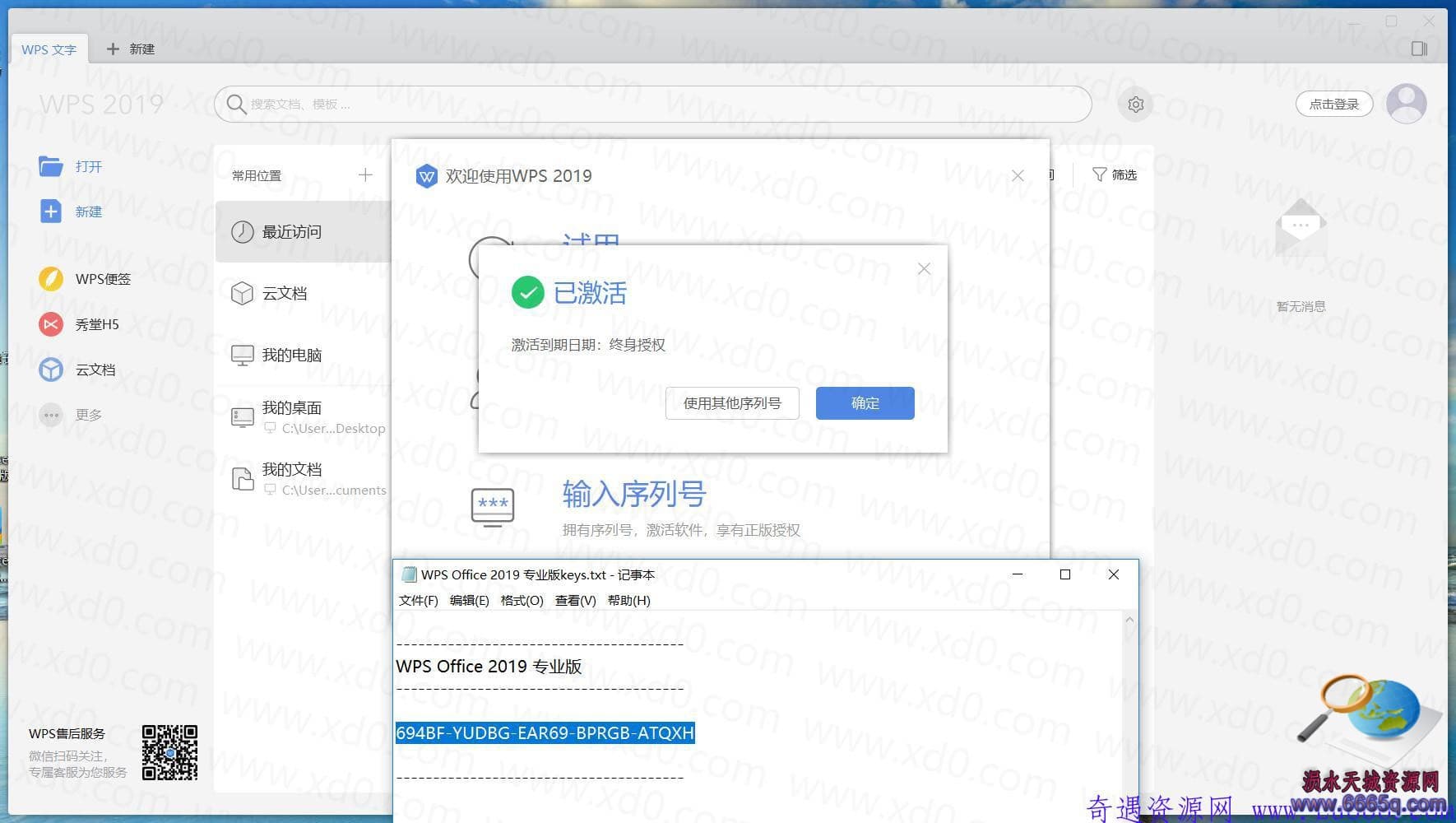
Task: Click the WPS售后服务 QR code
Action: point(169,752)
